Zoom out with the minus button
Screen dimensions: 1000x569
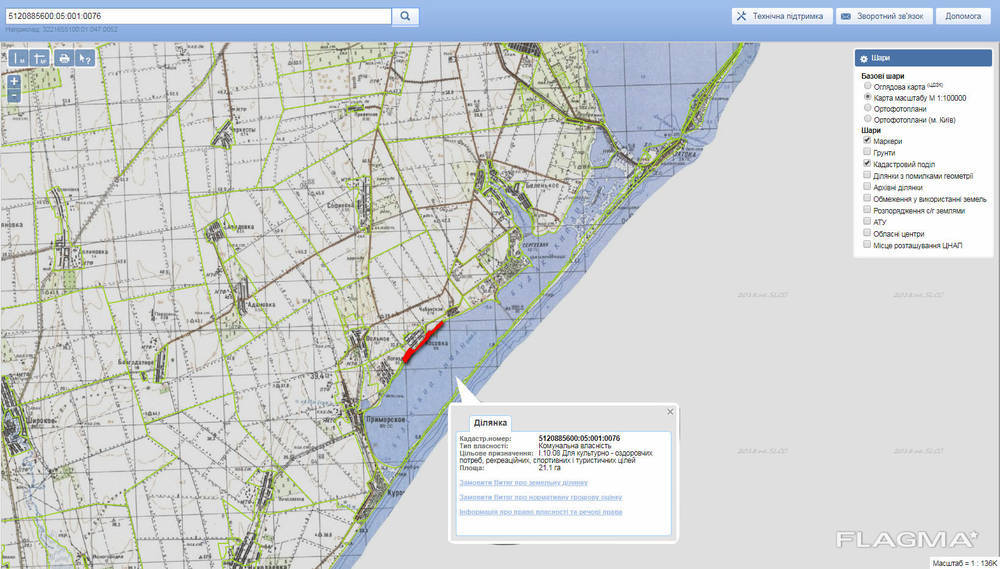tap(14, 95)
